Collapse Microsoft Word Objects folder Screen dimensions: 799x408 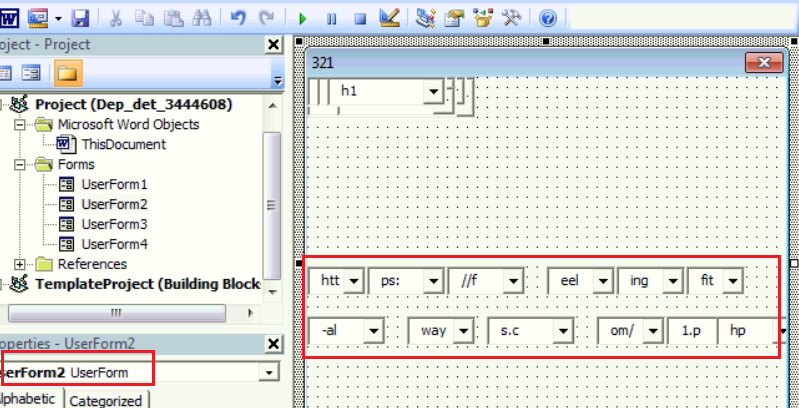click(19, 125)
